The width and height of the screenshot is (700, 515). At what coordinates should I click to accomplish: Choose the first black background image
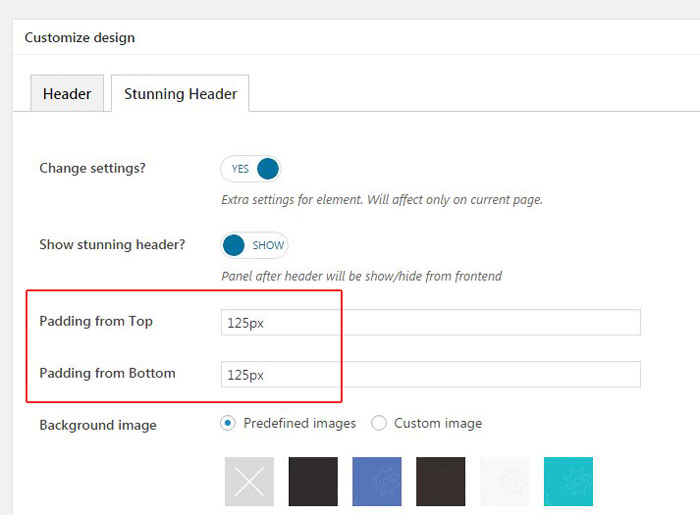tap(313, 482)
